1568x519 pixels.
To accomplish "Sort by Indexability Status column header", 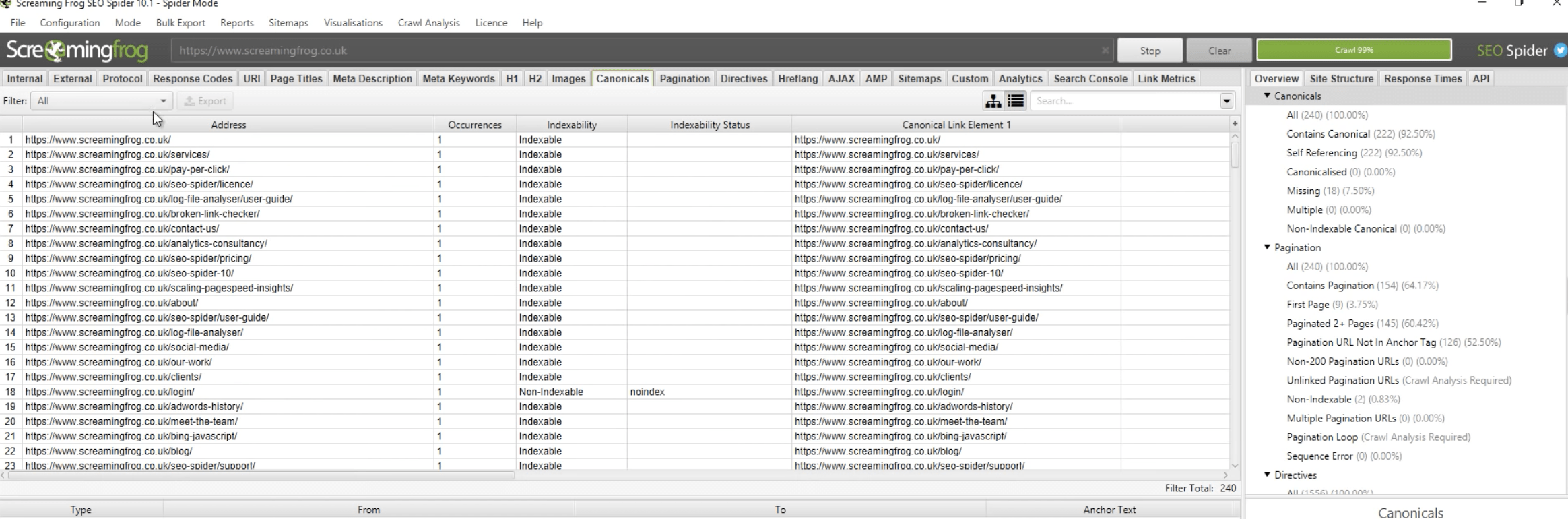I will 710,125.
